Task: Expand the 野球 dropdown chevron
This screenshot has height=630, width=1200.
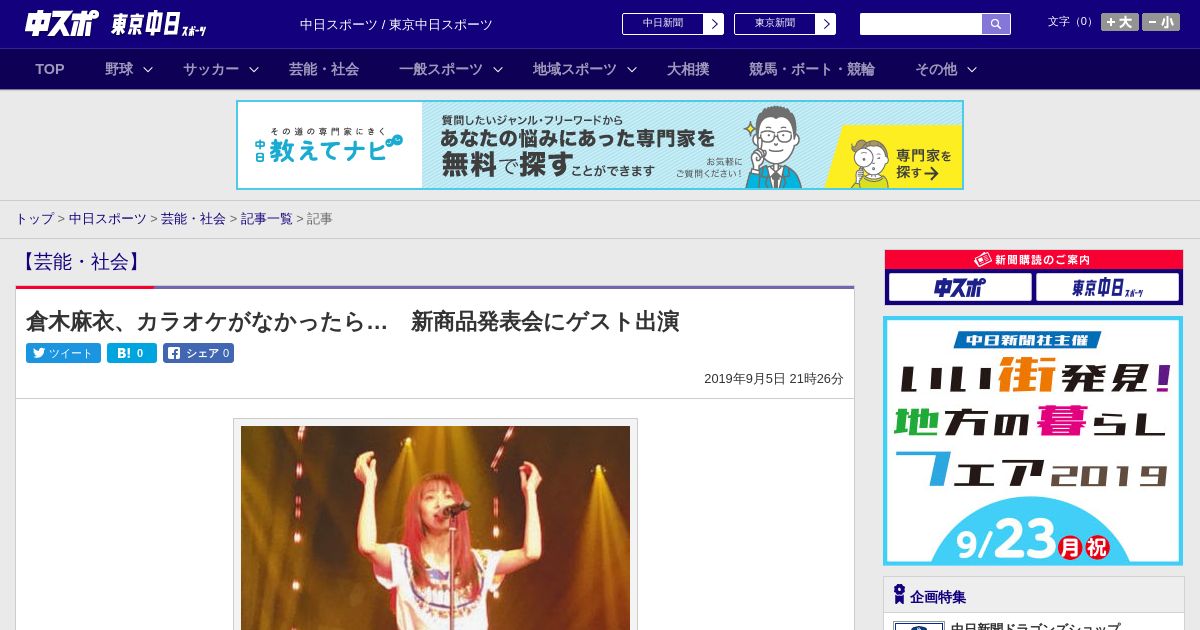Action: 148,69
